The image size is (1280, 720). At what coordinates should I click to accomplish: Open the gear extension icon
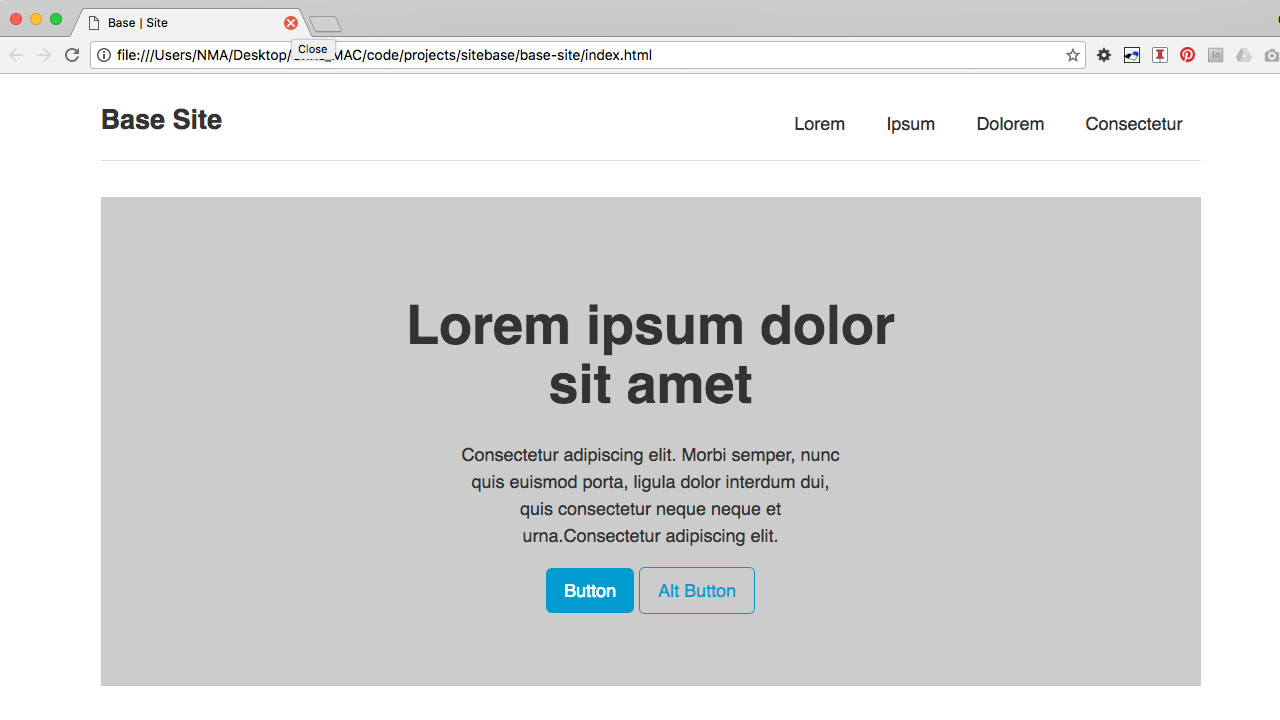tap(1104, 55)
